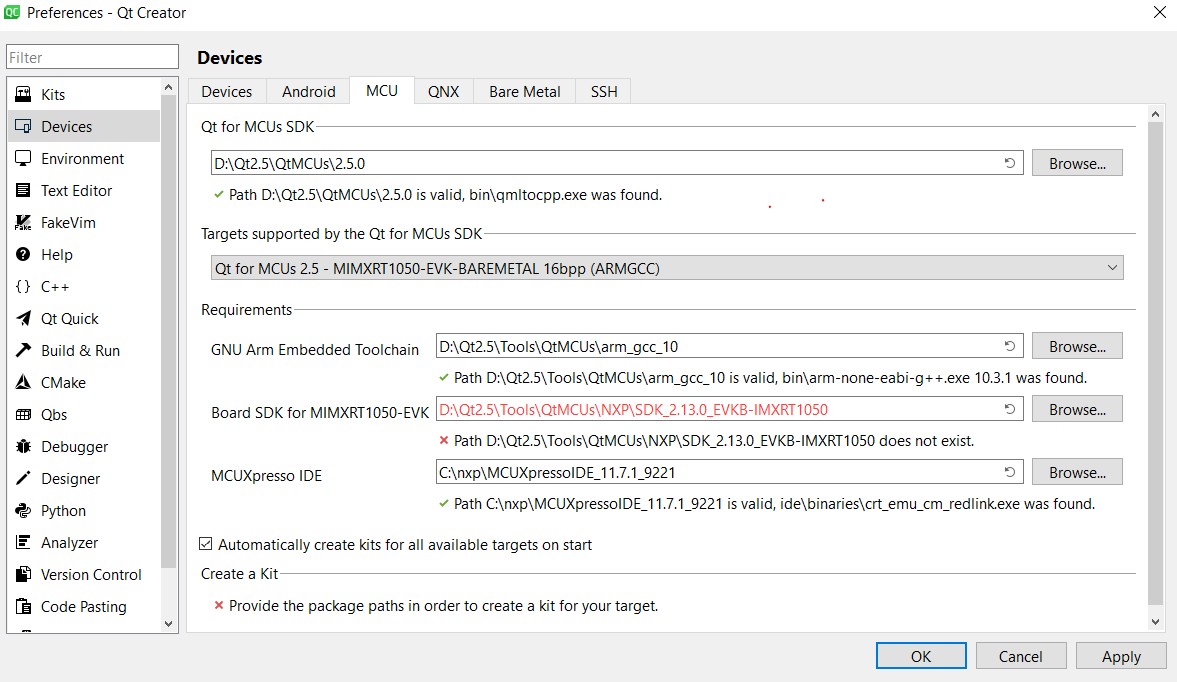This screenshot has width=1177, height=682.
Task: Focus the Filter search field
Action: pos(92,57)
